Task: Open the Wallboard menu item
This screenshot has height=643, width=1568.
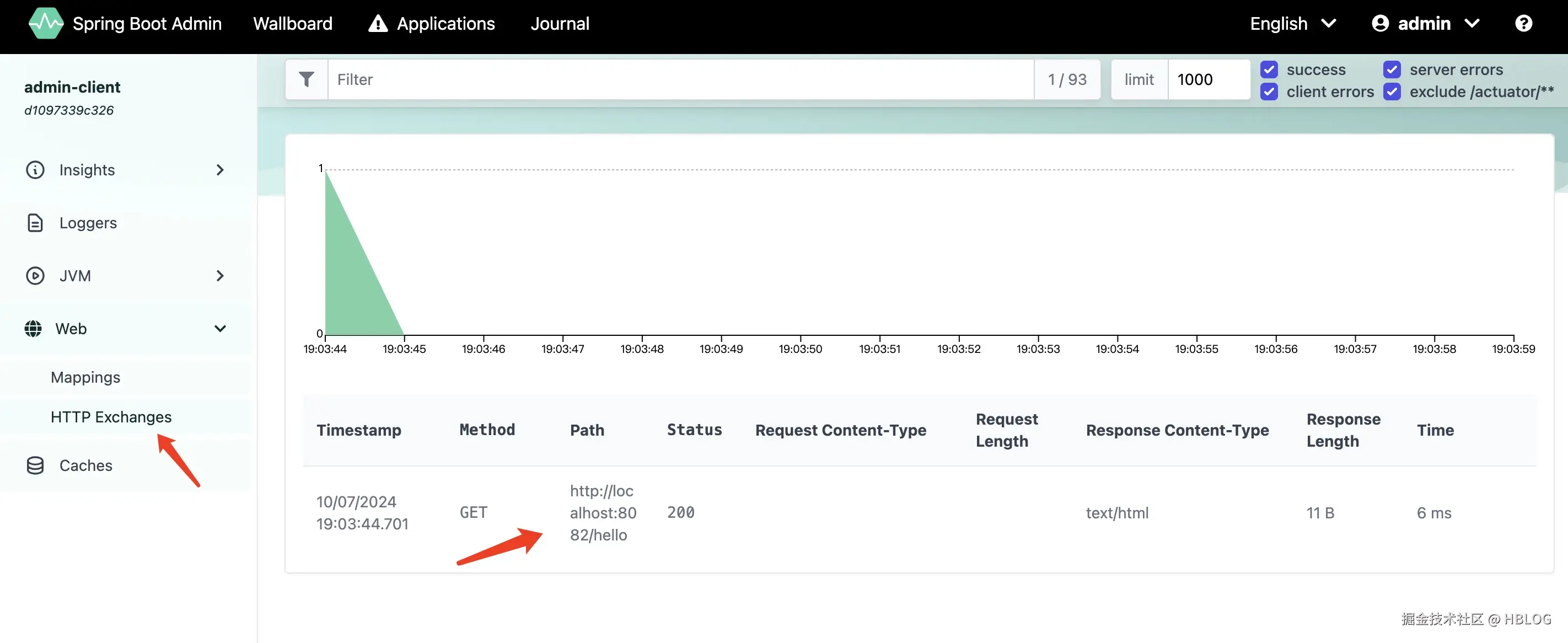Action: pos(292,23)
